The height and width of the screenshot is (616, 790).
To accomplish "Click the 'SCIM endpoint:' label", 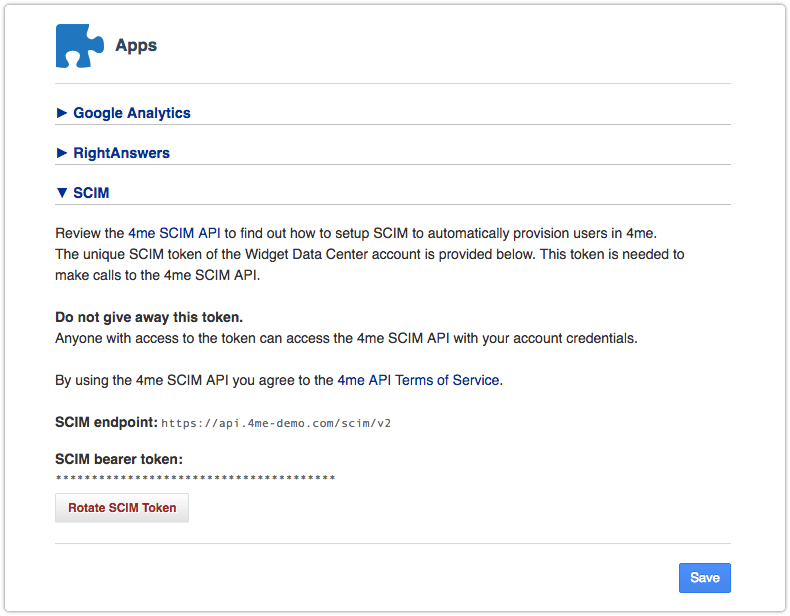I will coord(106,422).
